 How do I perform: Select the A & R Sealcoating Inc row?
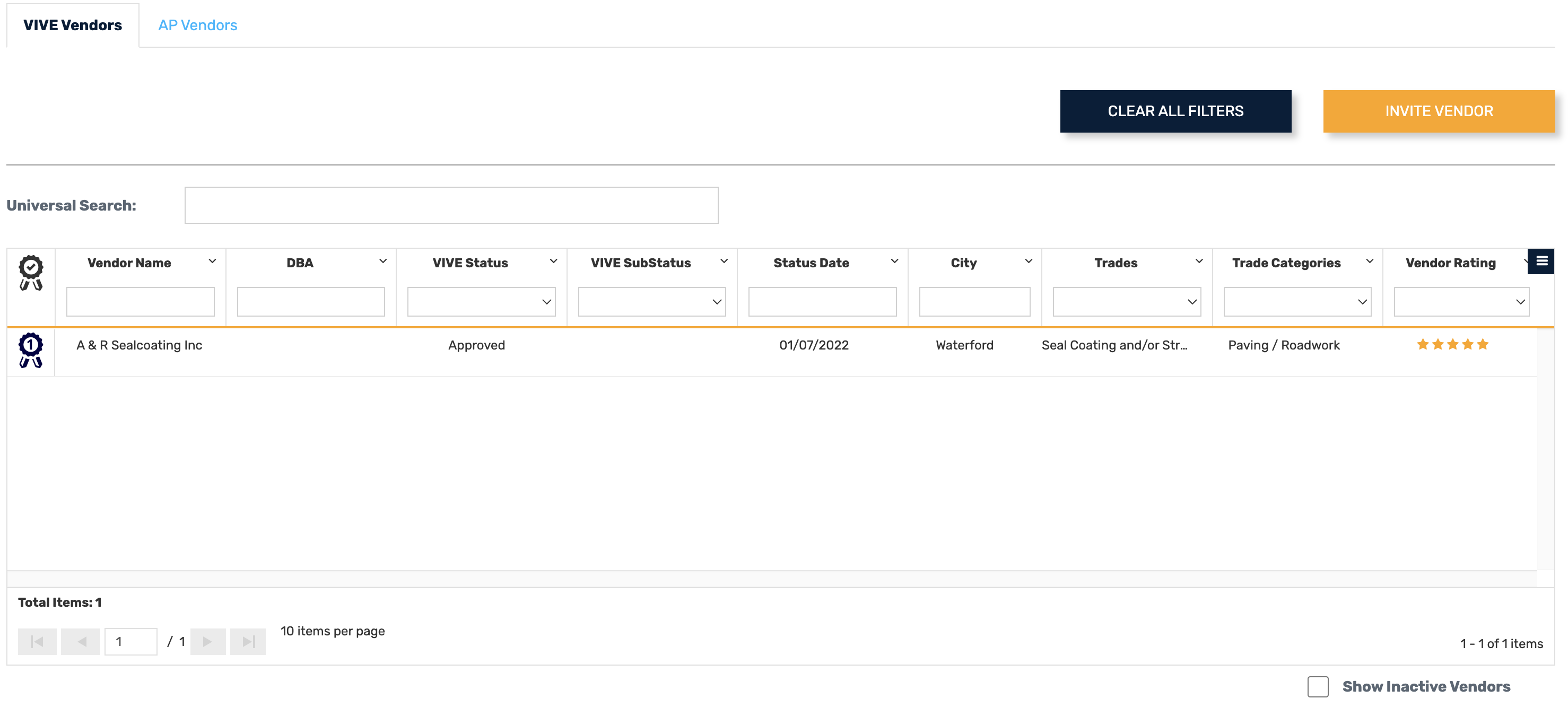coord(772,353)
